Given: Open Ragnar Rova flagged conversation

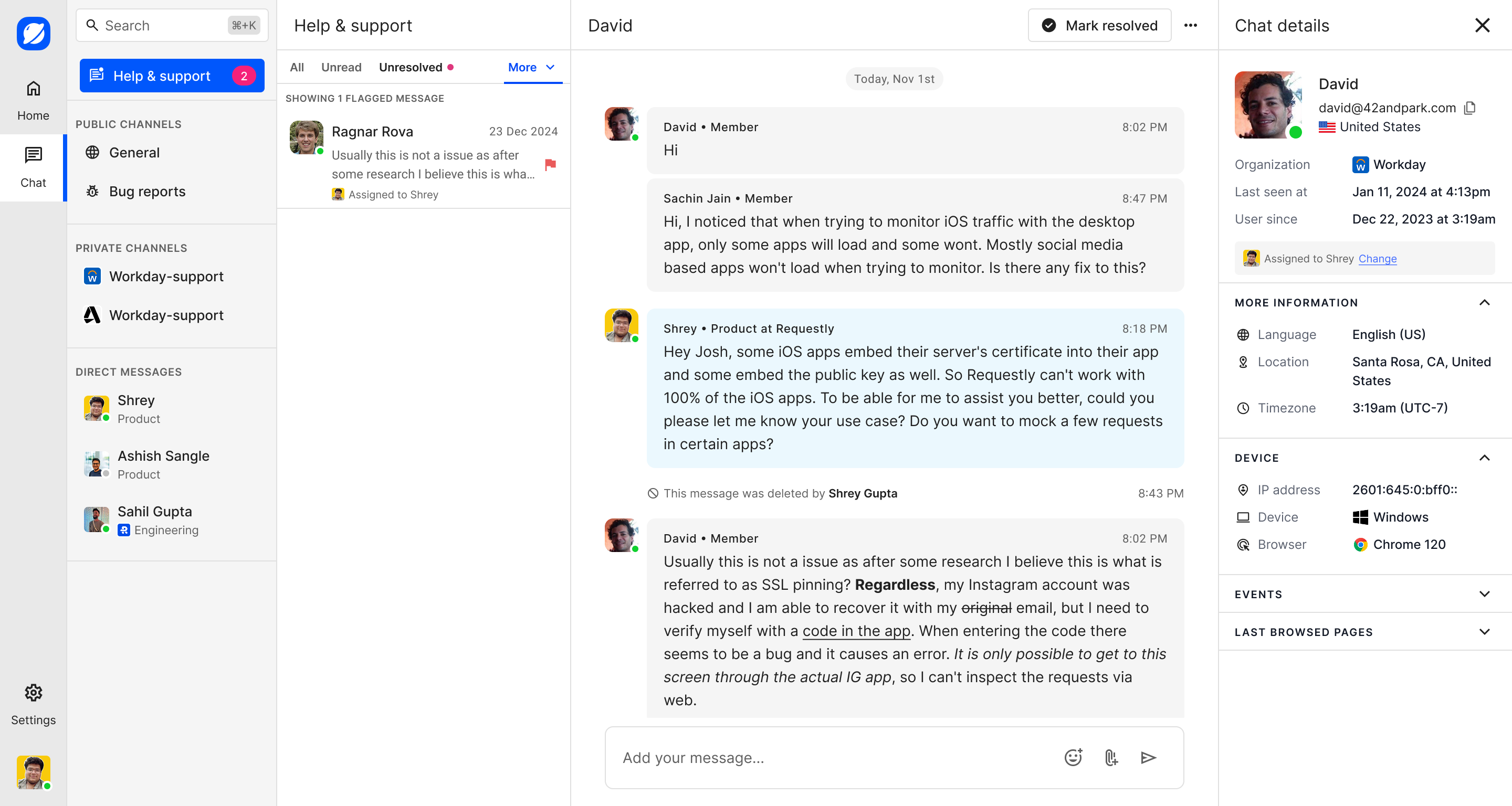Looking at the screenshot, I should (424, 160).
